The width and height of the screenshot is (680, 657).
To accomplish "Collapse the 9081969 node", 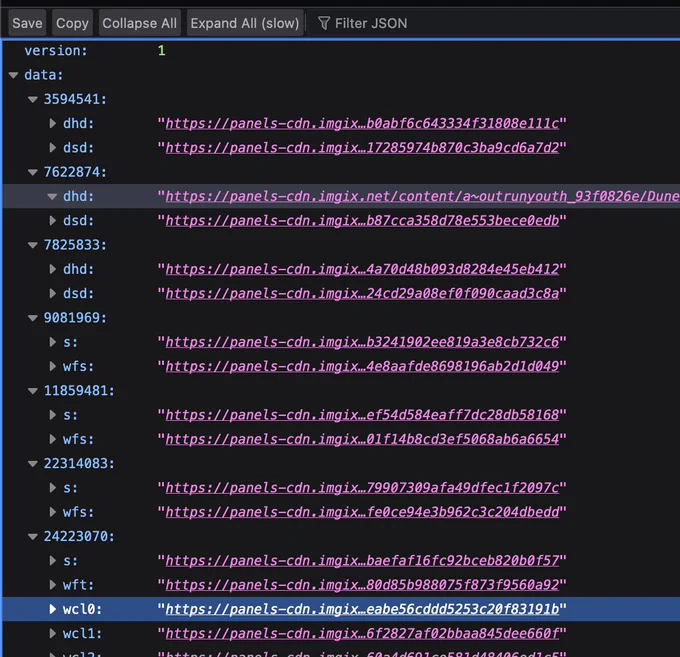I will click(33, 318).
